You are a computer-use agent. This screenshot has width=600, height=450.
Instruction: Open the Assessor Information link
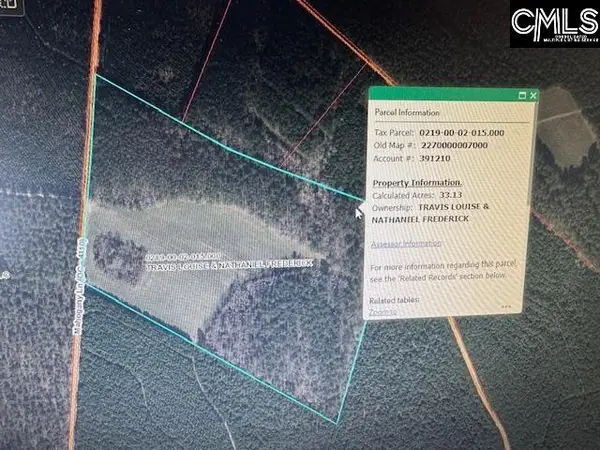tap(405, 243)
